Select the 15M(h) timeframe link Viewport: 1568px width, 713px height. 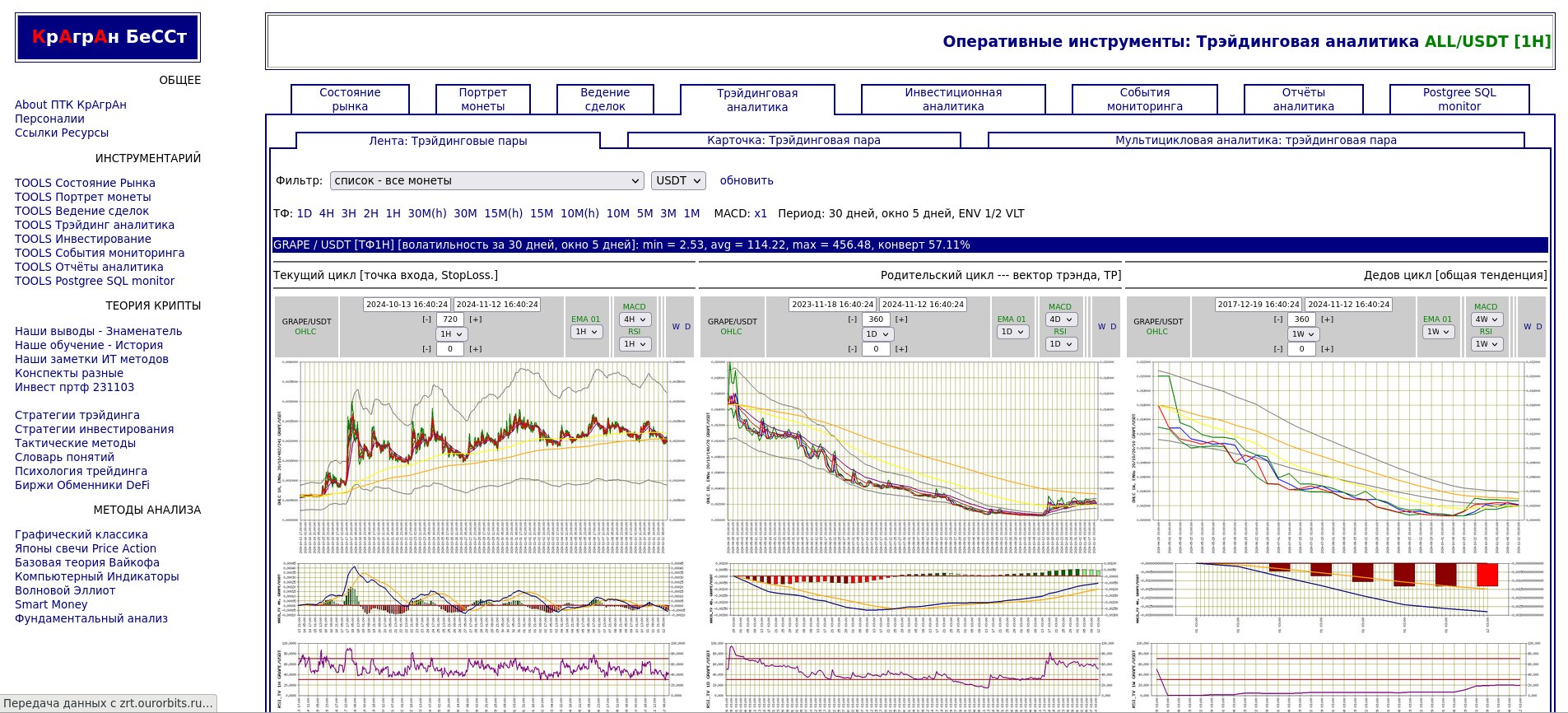[503, 213]
